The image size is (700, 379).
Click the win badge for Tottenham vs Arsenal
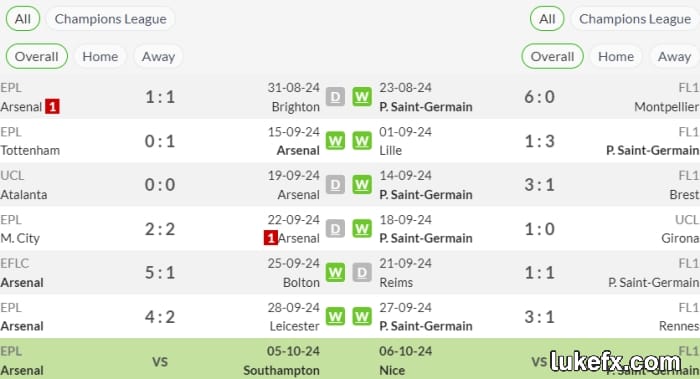[x=335, y=141]
